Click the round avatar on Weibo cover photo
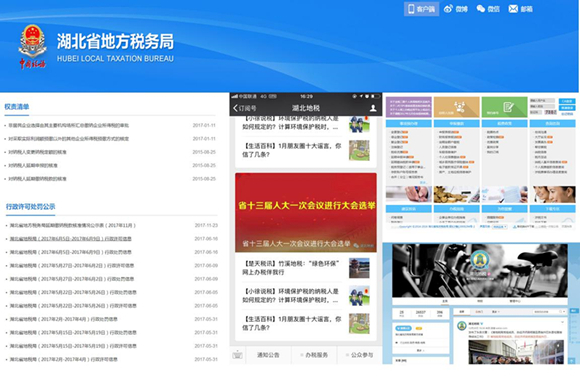The image size is (580, 378). click(480, 260)
